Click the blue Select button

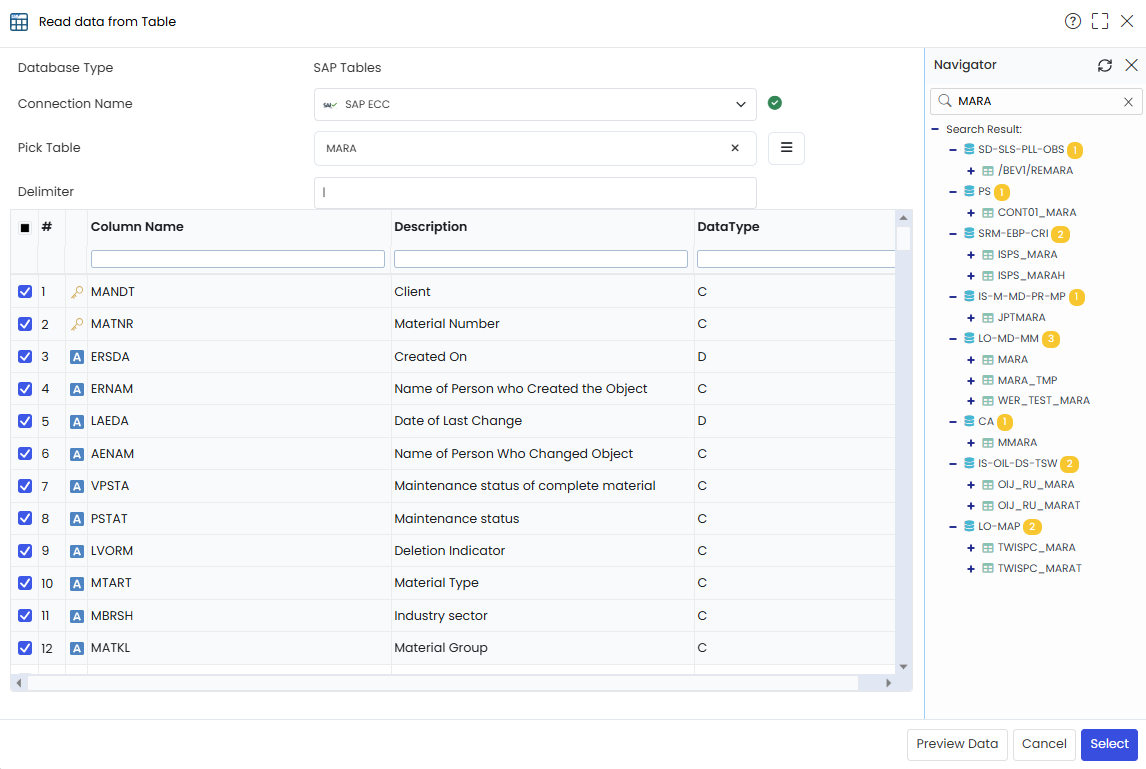pyautogui.click(x=1109, y=744)
